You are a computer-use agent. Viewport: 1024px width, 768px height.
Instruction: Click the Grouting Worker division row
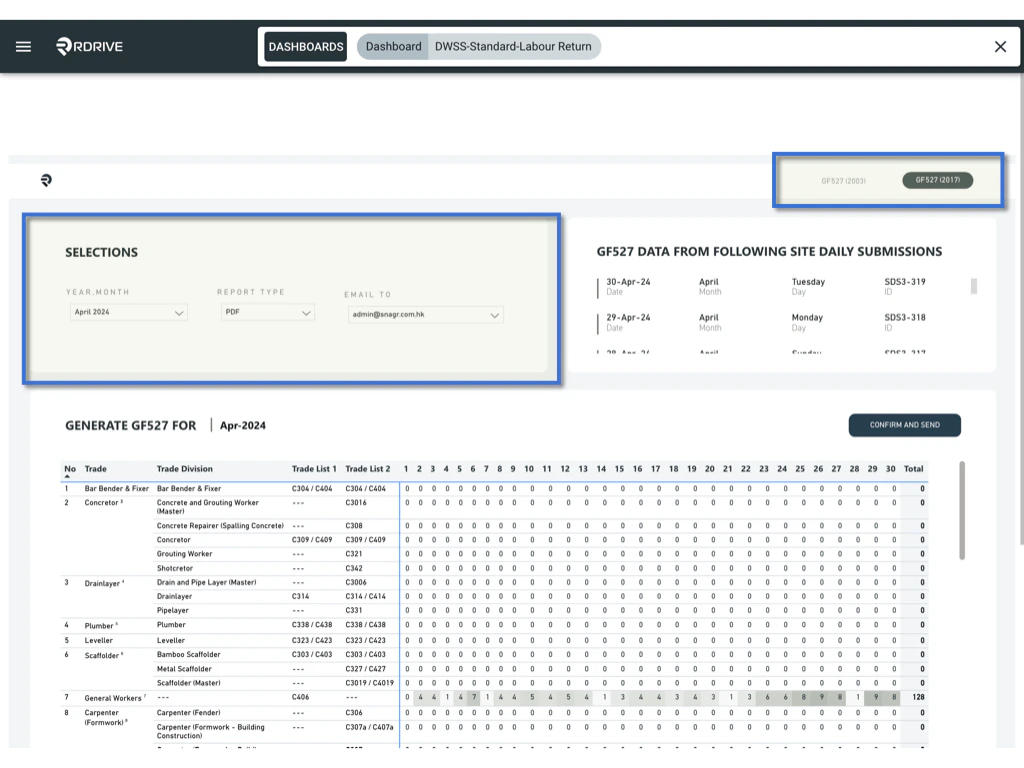184,554
